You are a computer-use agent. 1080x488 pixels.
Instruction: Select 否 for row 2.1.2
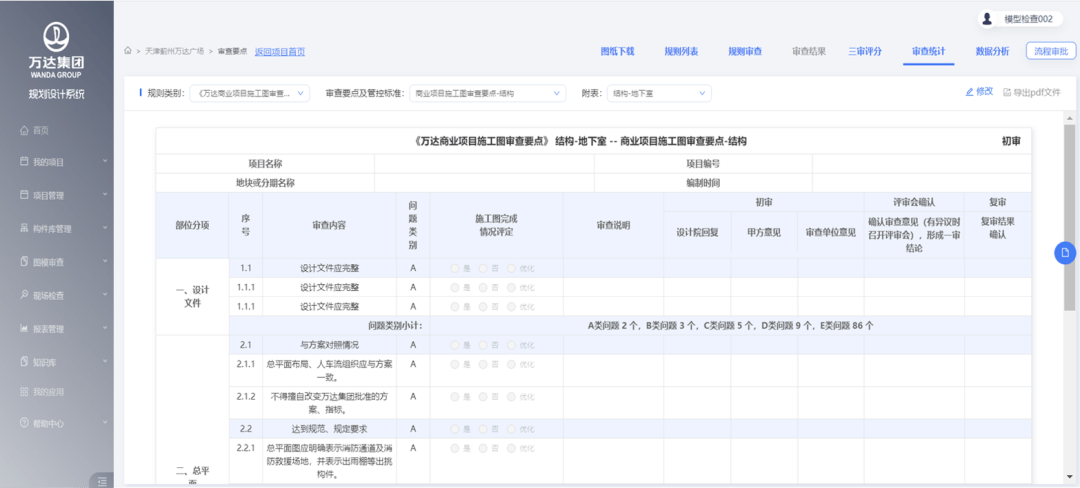[x=483, y=396]
